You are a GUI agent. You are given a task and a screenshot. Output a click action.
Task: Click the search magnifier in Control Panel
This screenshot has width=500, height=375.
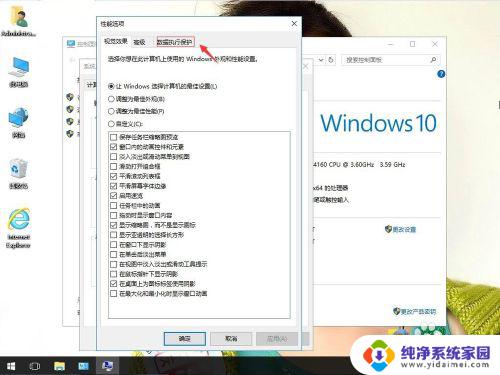(433, 60)
